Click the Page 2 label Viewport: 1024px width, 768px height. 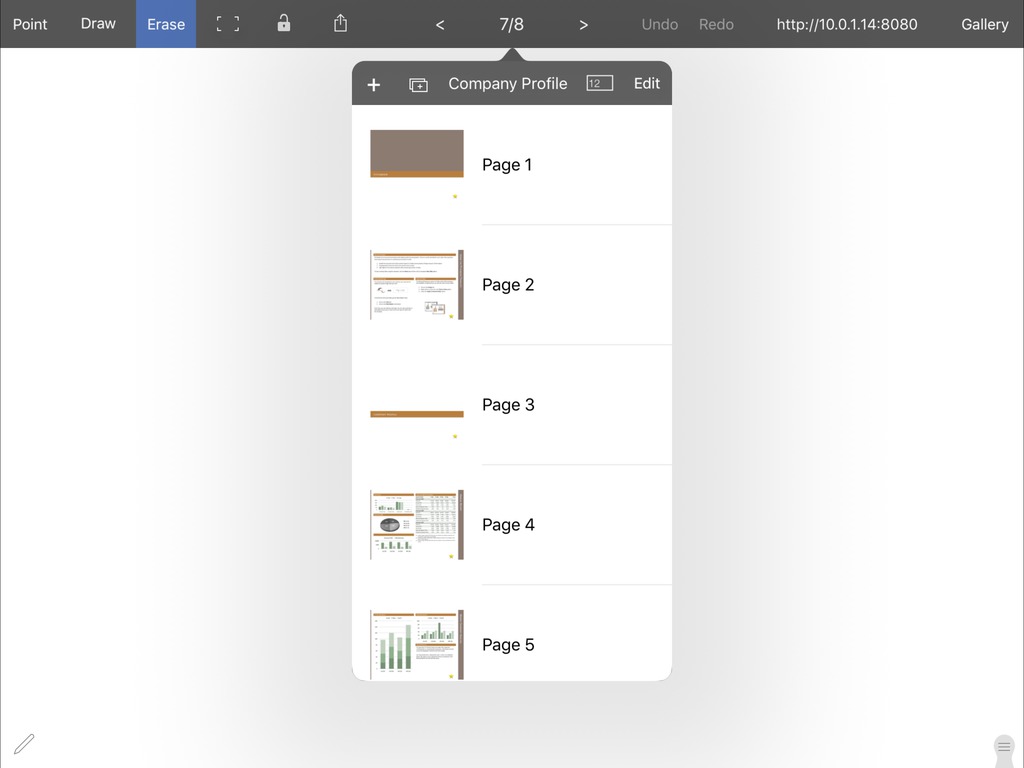[508, 285]
